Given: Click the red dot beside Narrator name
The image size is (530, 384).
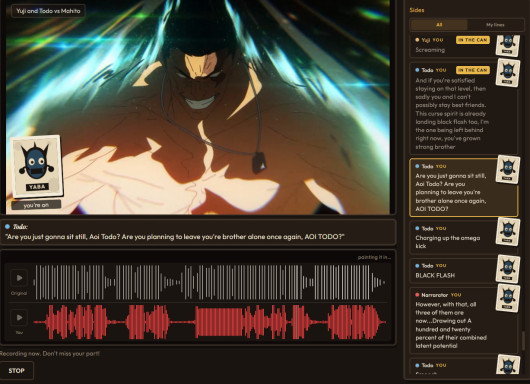Looking at the screenshot, I should 417,295.
